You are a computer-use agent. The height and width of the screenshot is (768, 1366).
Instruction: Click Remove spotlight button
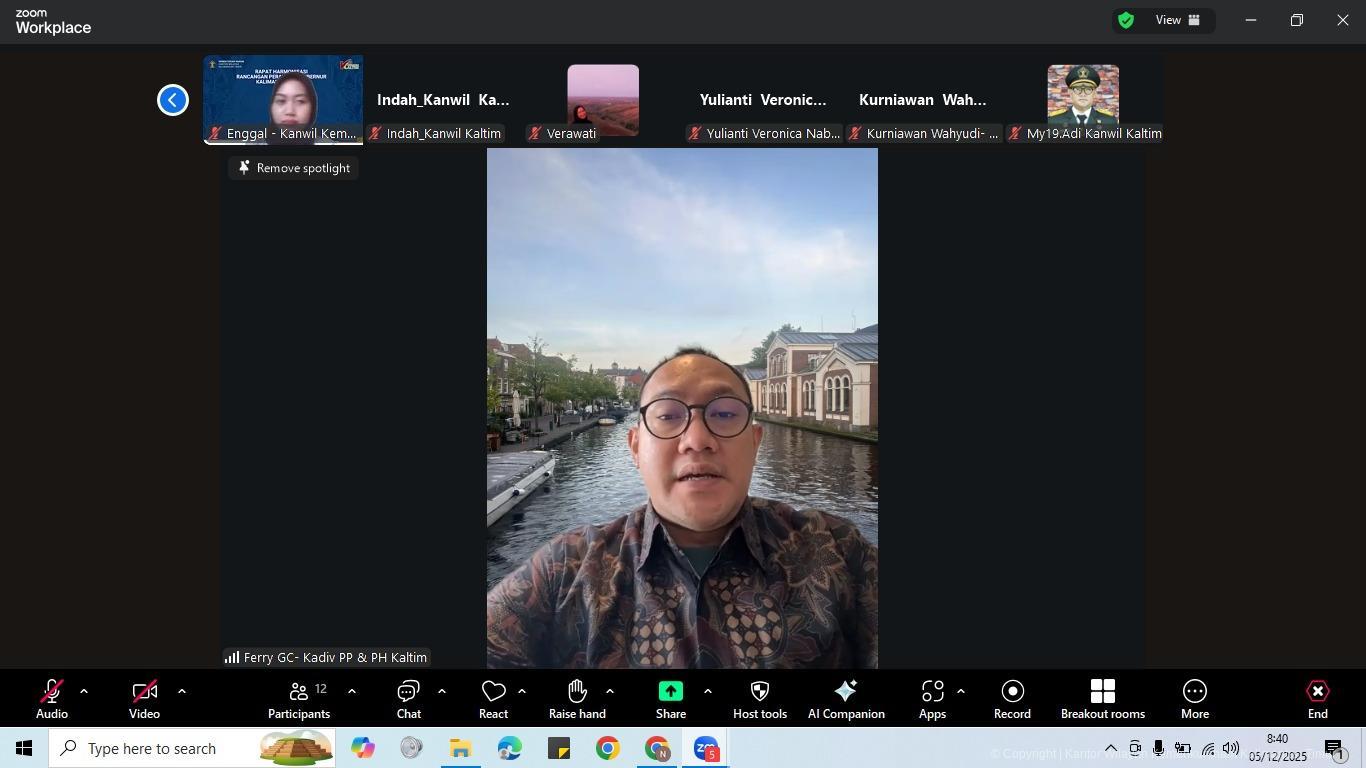[x=294, y=168]
